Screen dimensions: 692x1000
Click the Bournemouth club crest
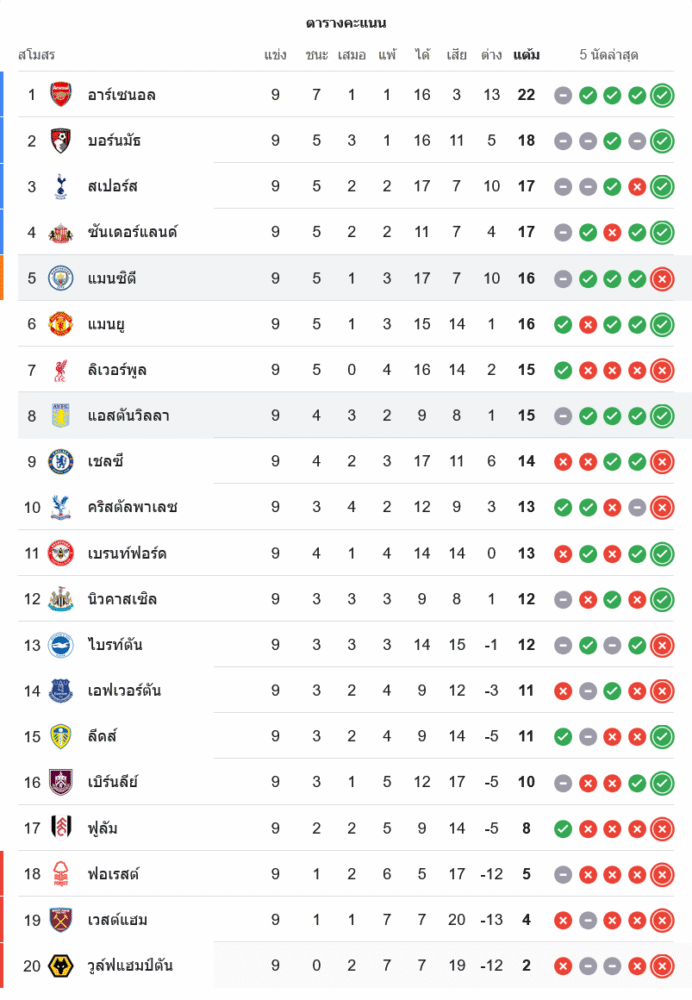click(61, 141)
